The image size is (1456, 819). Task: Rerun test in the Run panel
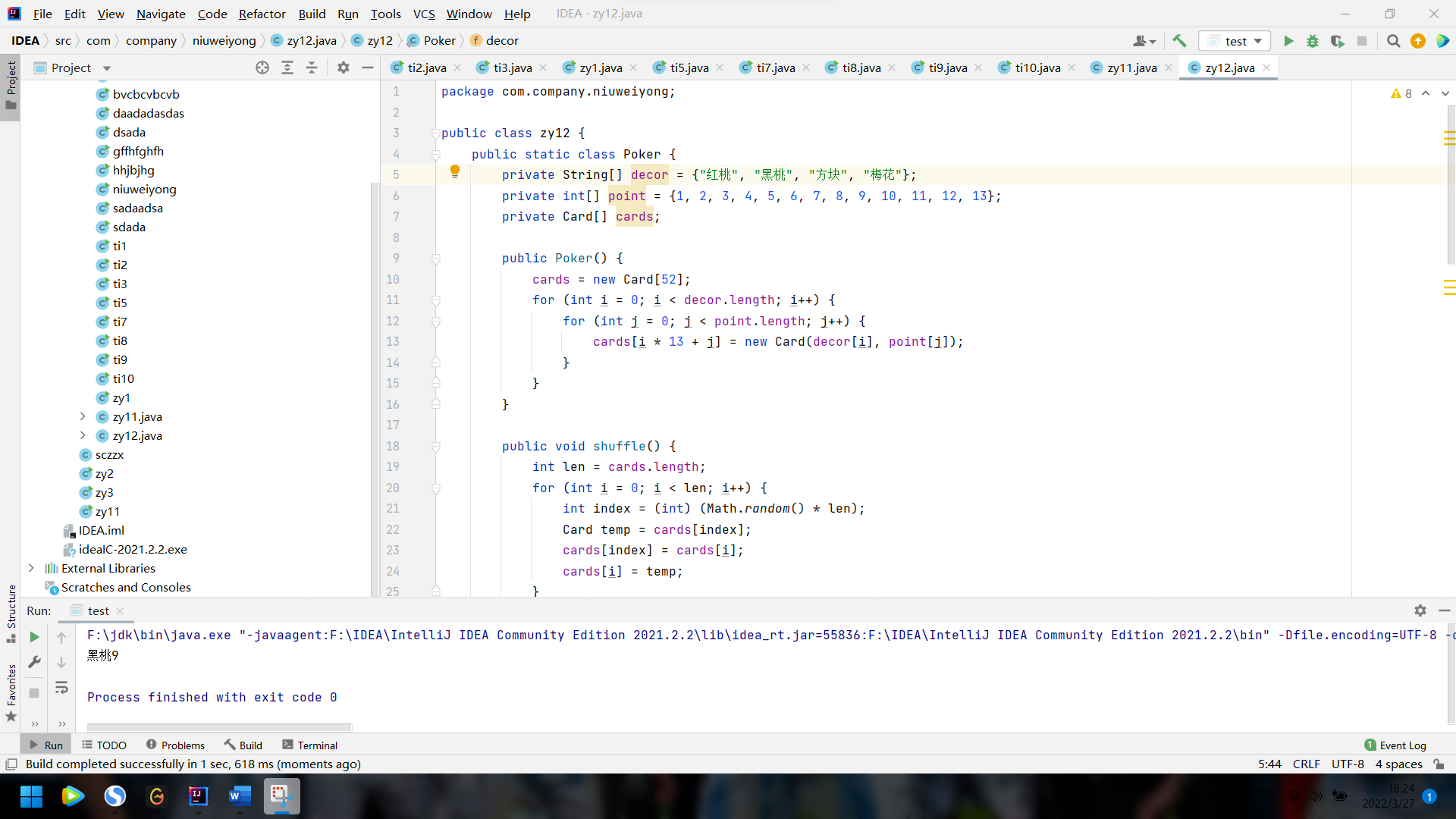click(x=34, y=637)
